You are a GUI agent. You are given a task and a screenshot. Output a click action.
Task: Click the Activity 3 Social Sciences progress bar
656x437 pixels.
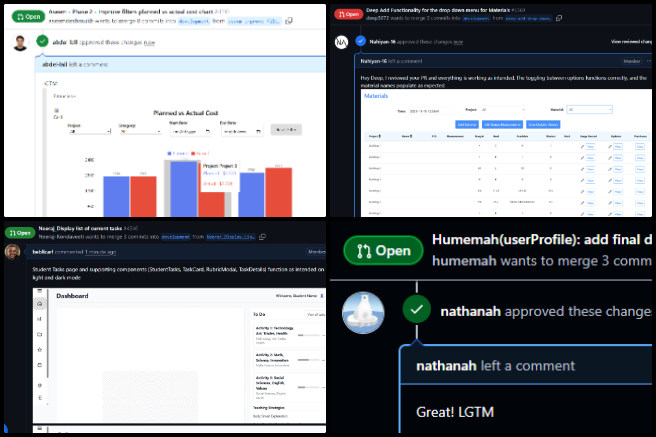309,387
